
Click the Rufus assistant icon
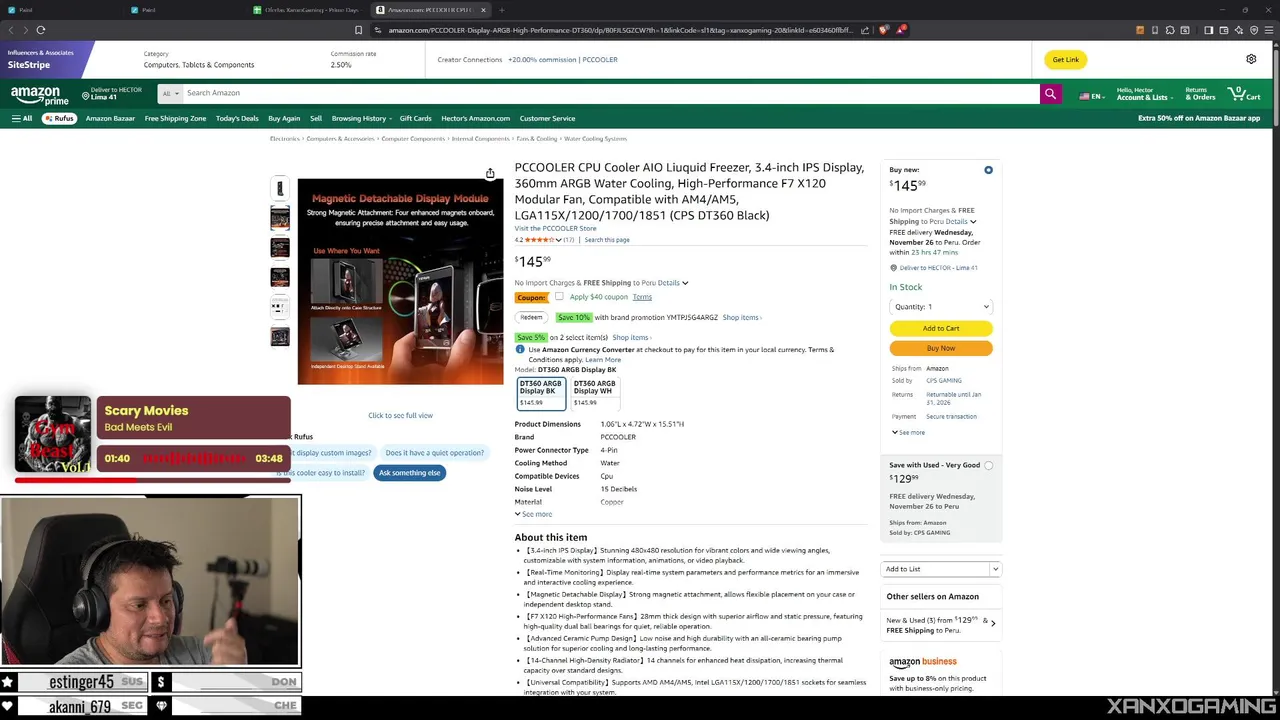pos(59,118)
